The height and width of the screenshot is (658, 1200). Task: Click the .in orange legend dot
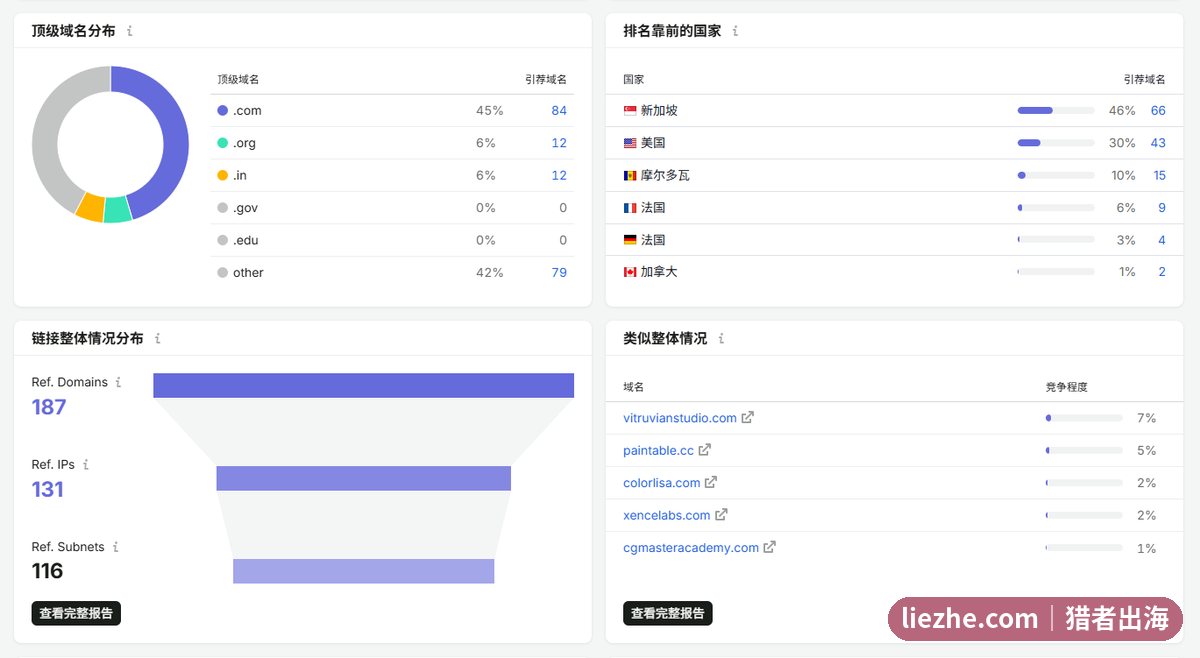click(x=222, y=175)
